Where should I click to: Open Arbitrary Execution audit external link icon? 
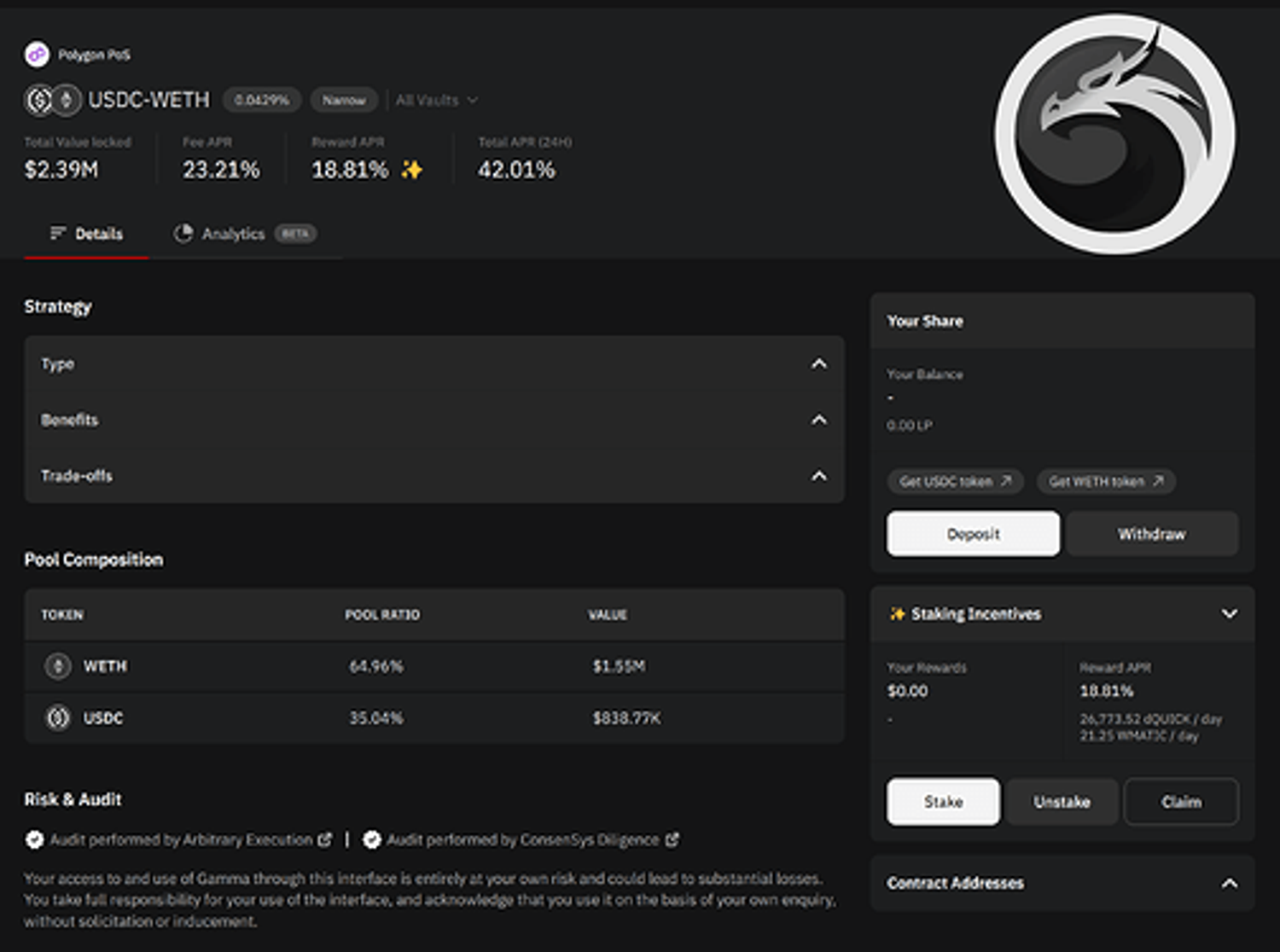click(x=325, y=840)
